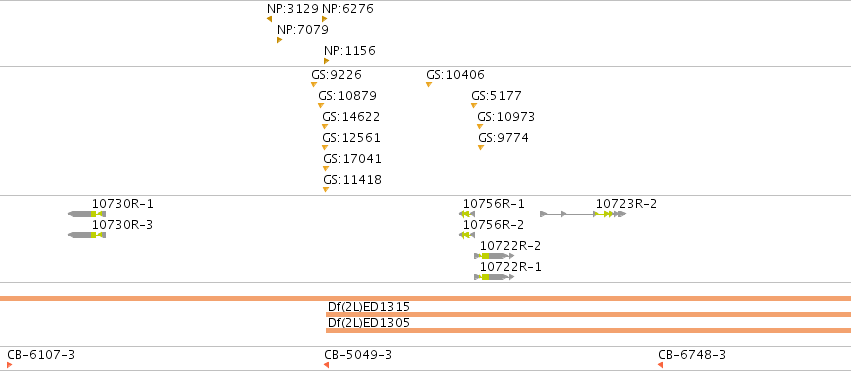Click the CB-5049-3 marker triangle
Screen dimensions: 851x371
tap(327, 365)
